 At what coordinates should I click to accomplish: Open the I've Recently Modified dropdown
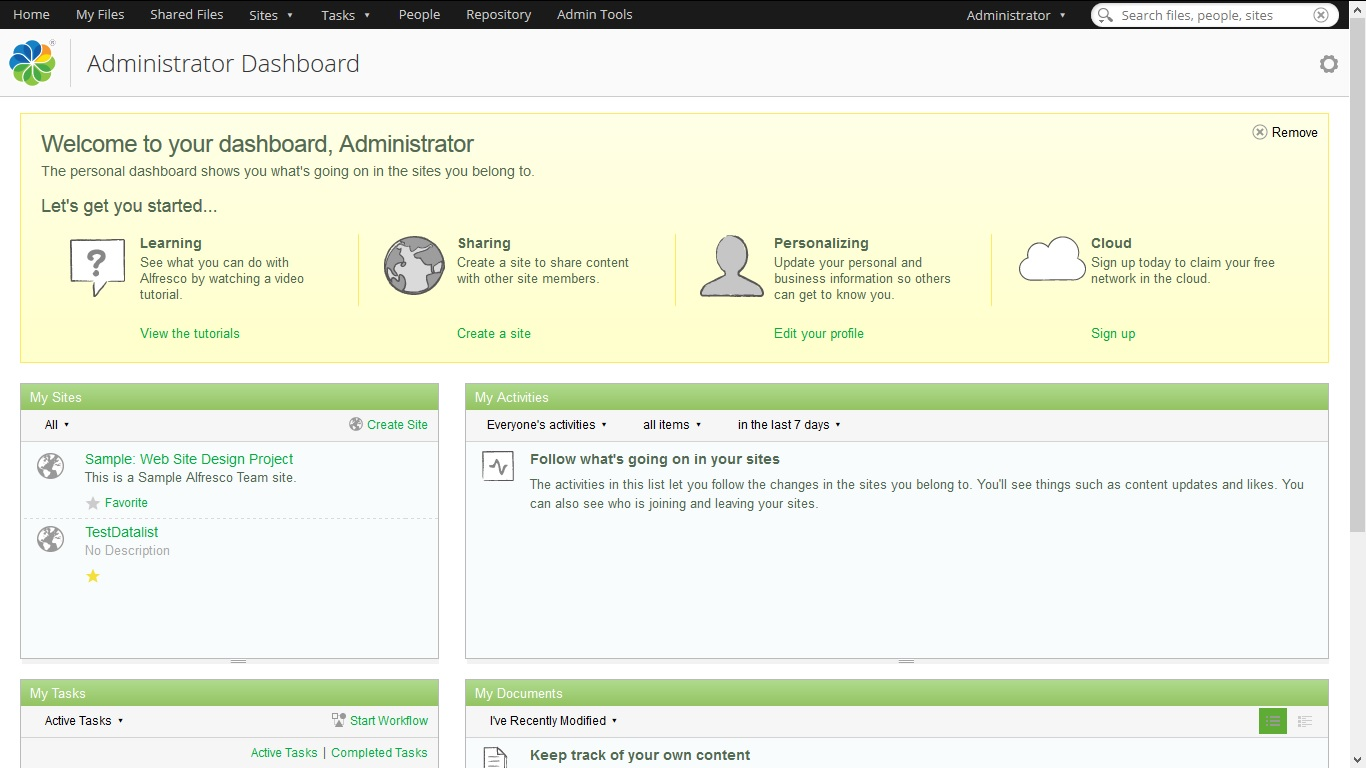click(x=553, y=721)
